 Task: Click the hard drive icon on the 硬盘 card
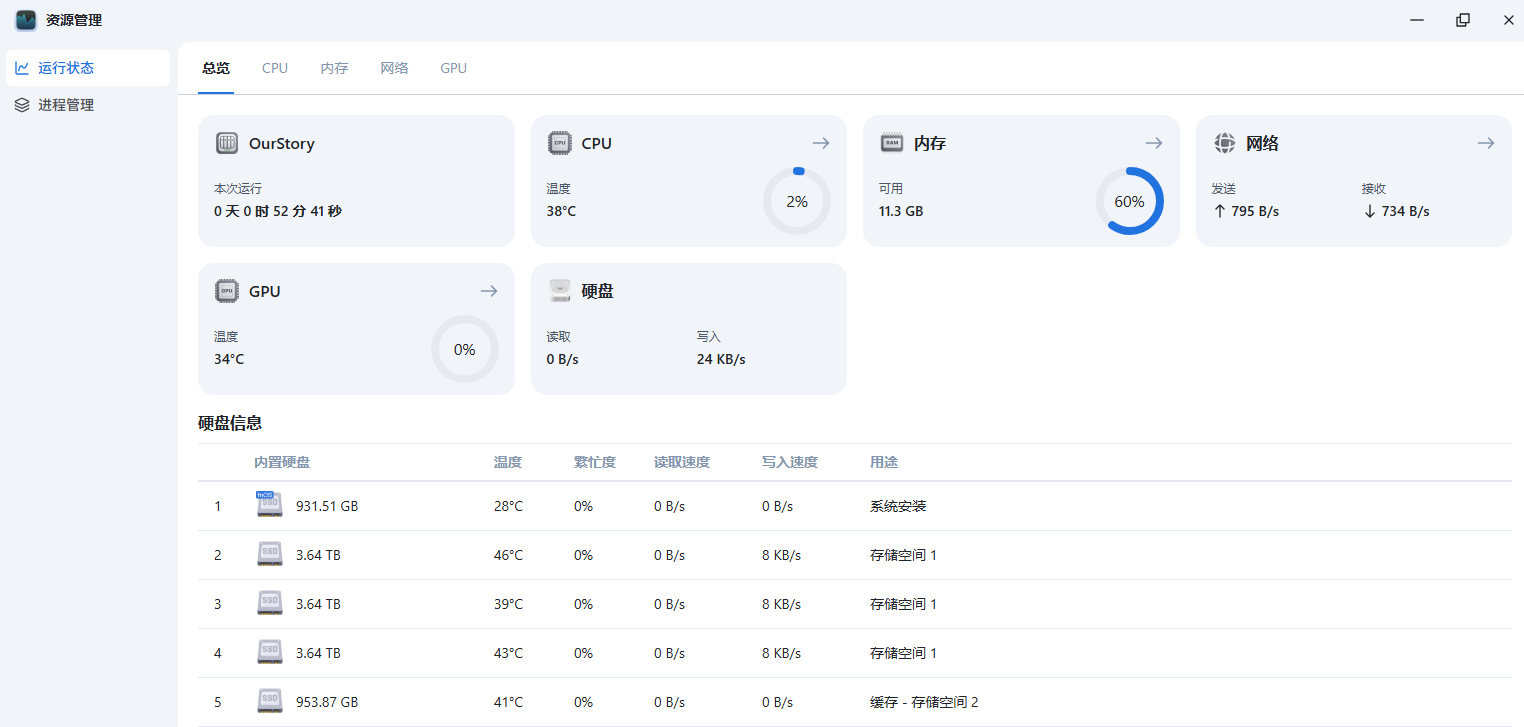point(559,291)
